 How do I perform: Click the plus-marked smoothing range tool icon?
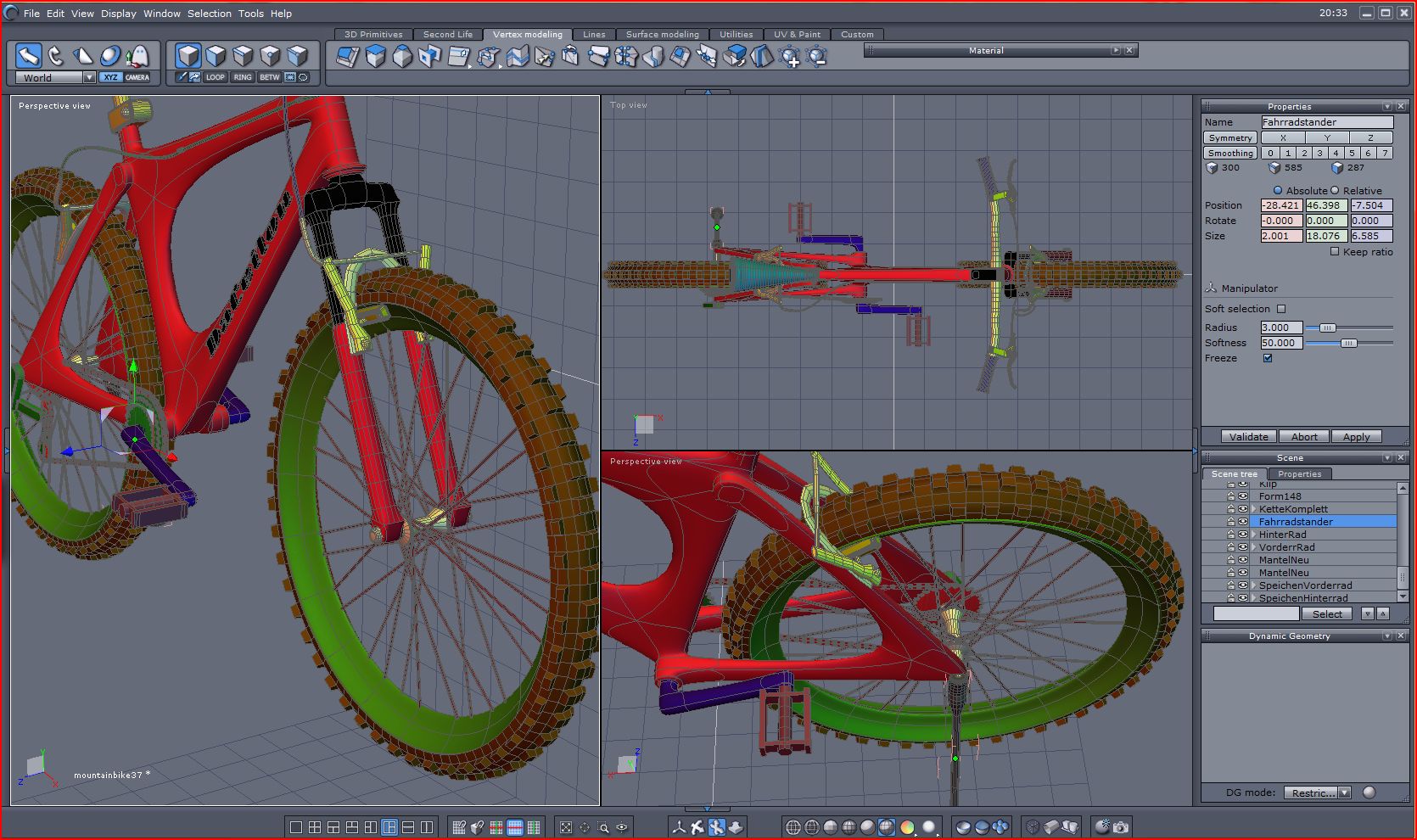790,57
